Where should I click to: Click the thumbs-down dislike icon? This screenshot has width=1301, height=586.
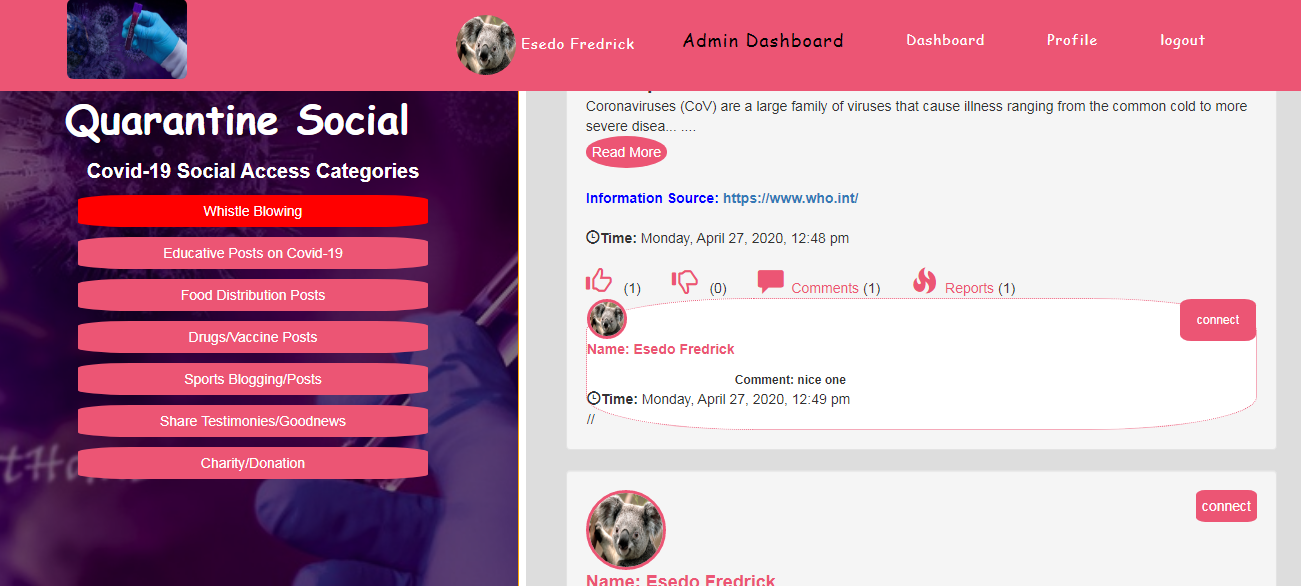pyautogui.click(x=685, y=281)
